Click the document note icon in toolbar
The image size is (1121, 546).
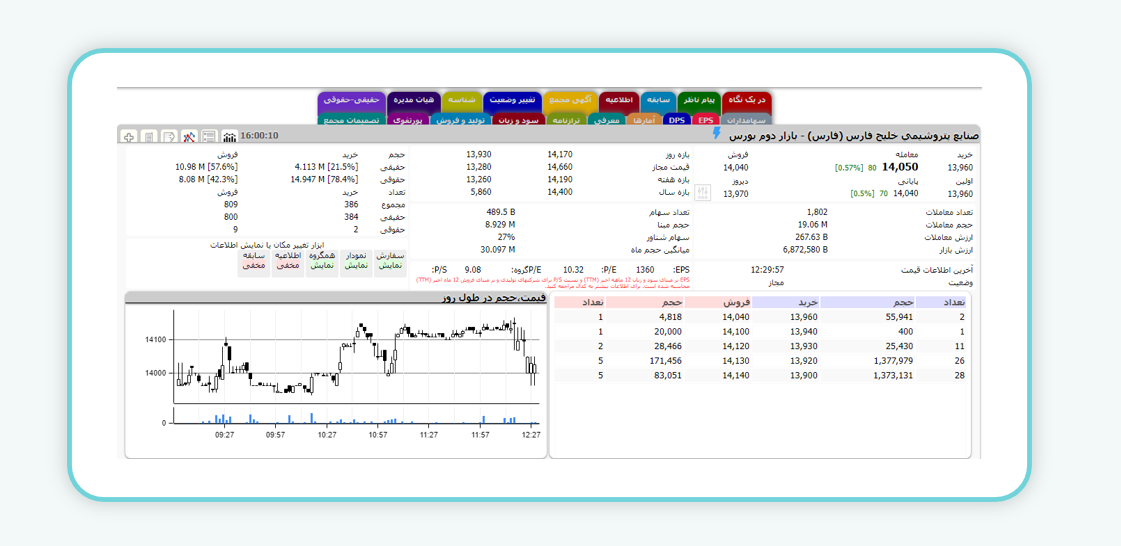pos(149,136)
